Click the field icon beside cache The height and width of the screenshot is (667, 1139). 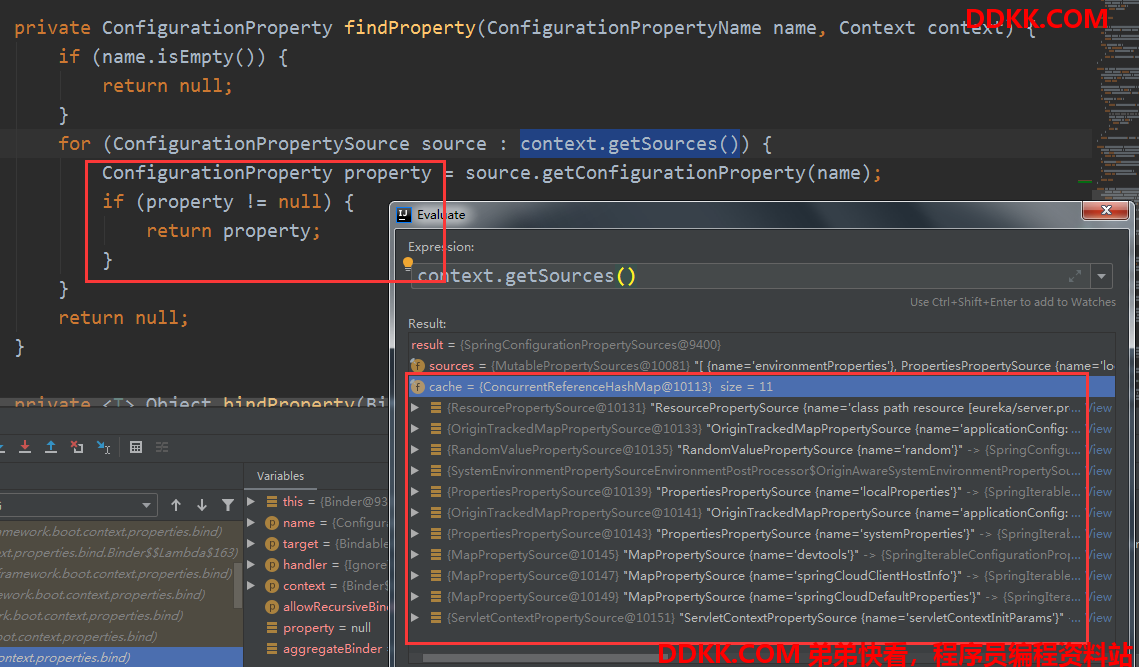(418, 387)
